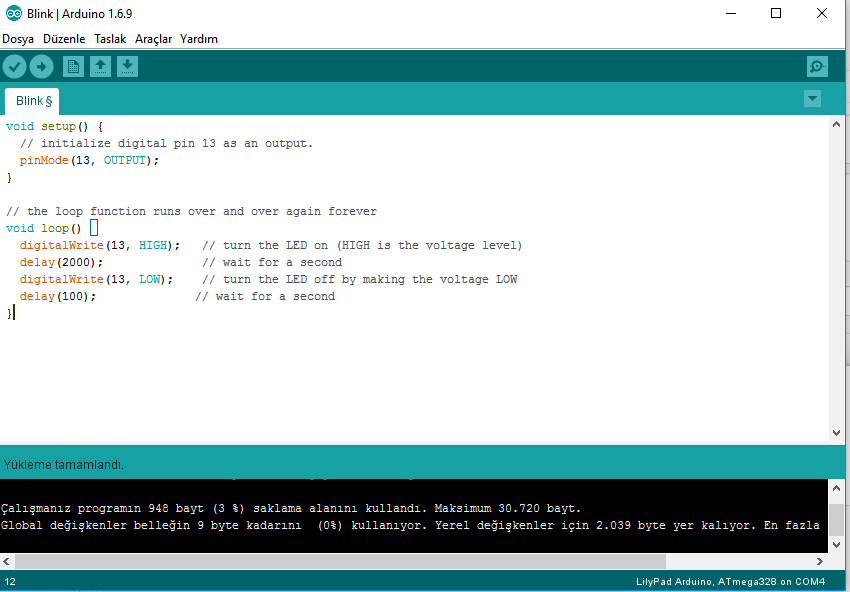The image size is (850, 592).
Task: Open the Dosya menu
Action: coord(17,38)
